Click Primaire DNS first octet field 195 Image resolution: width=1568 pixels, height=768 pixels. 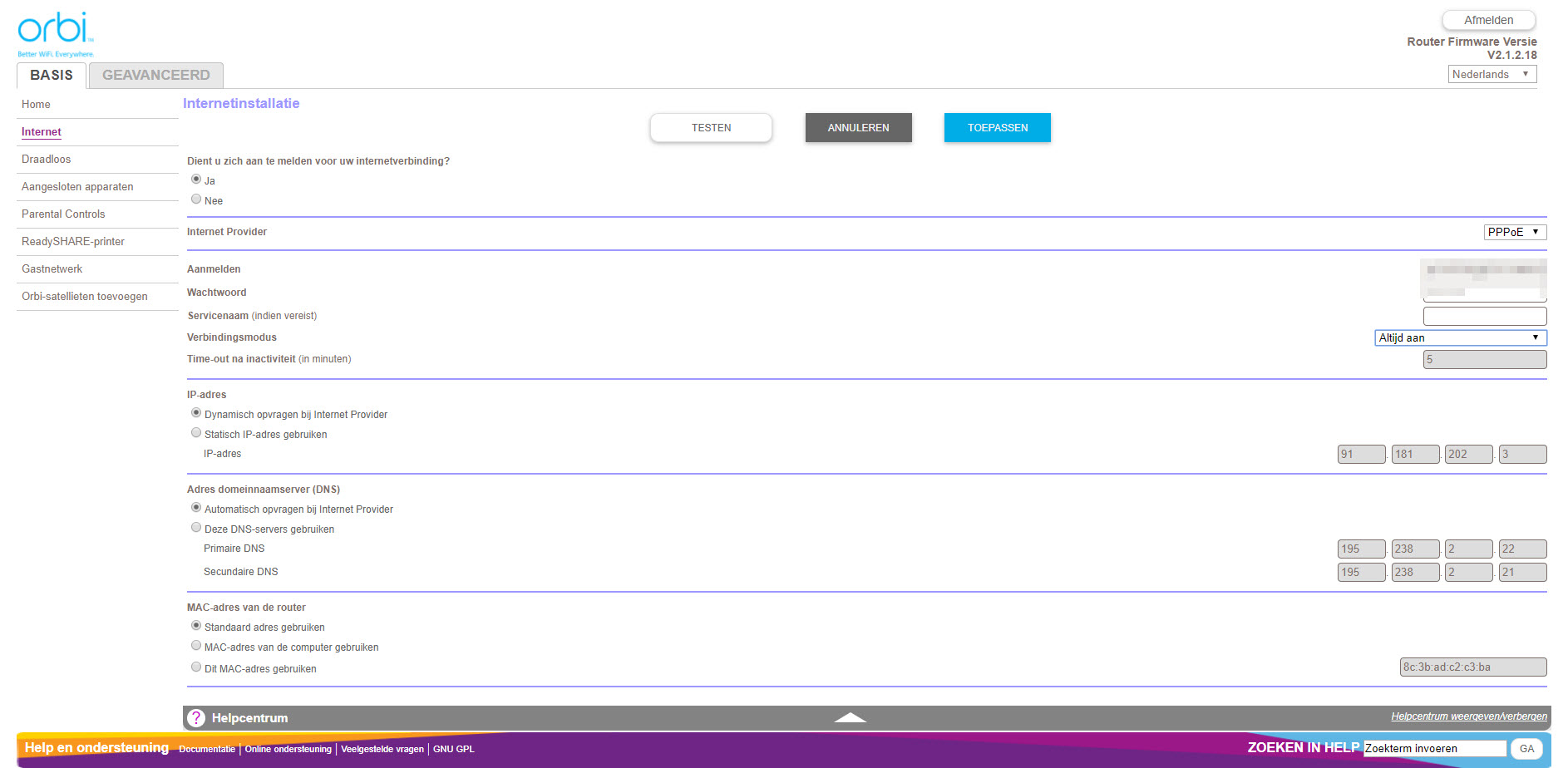tap(1362, 549)
